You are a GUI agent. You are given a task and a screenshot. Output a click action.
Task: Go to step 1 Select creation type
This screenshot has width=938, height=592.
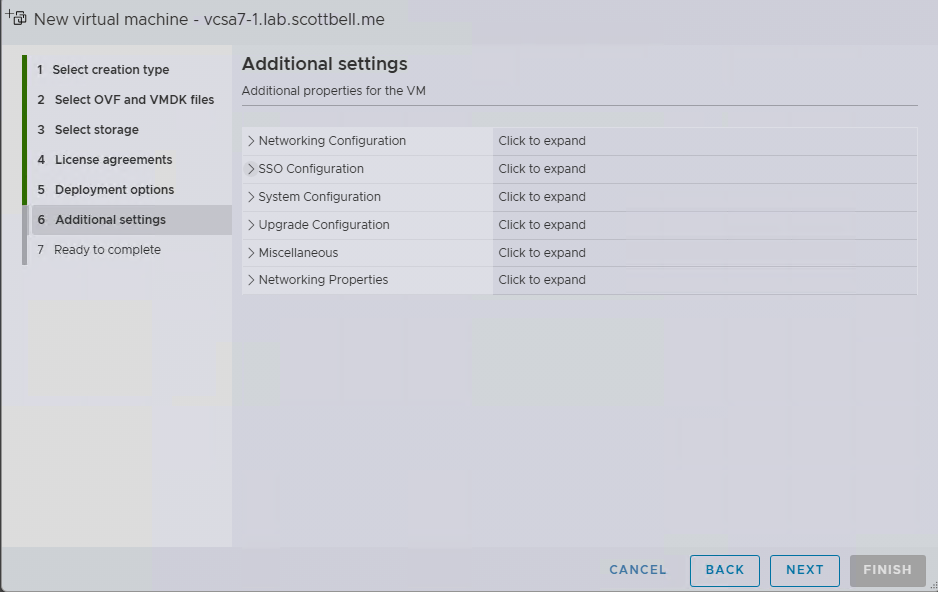pyautogui.click(x=110, y=70)
